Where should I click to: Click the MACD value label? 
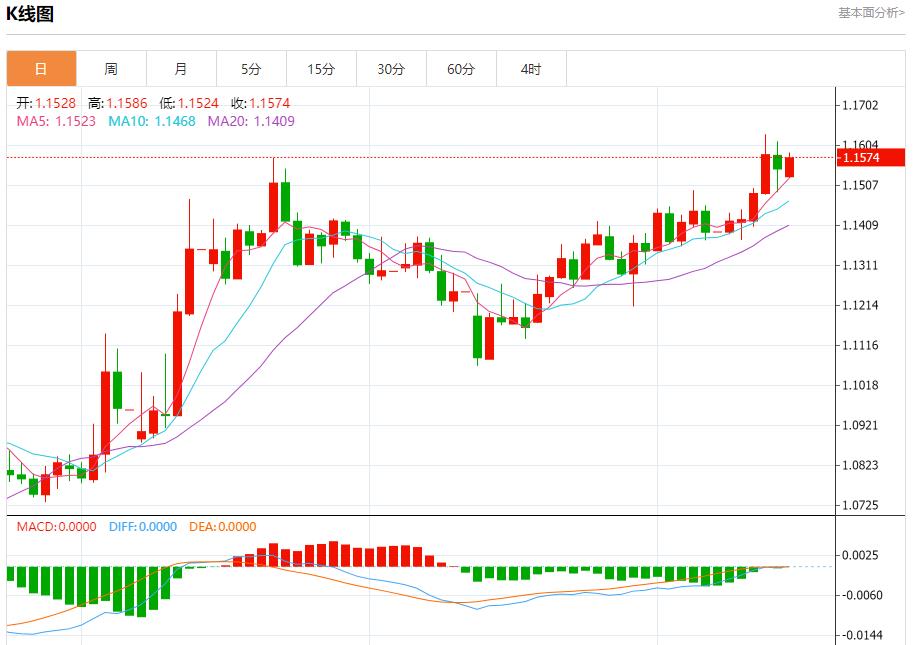pyautogui.click(x=56, y=527)
